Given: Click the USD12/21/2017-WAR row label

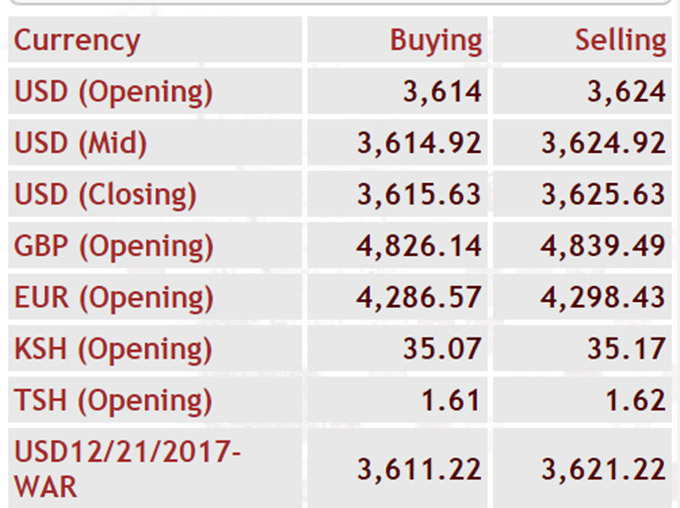Looking at the screenshot, I should pyautogui.click(x=128, y=469).
